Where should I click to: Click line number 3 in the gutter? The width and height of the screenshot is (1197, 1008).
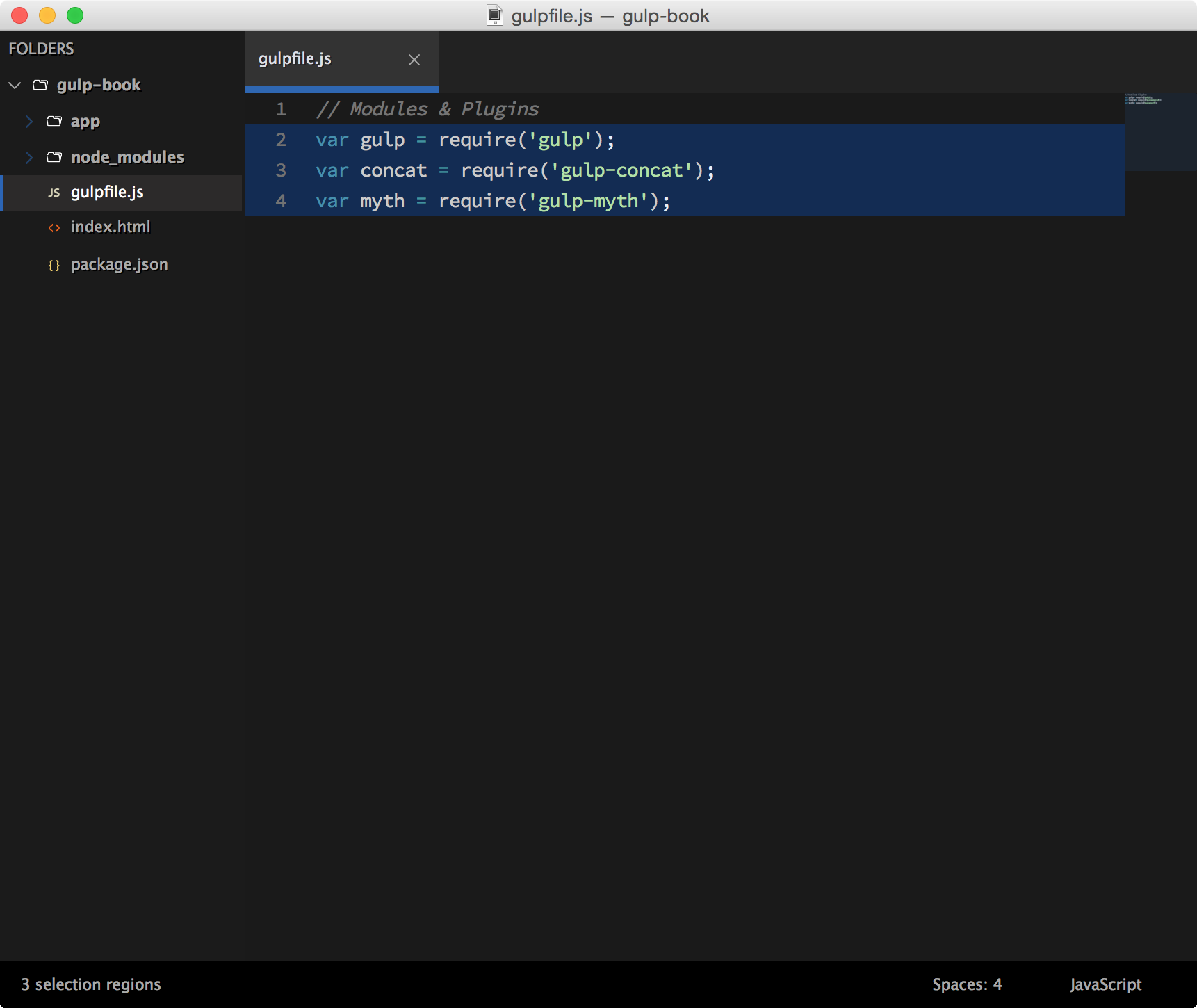click(281, 170)
